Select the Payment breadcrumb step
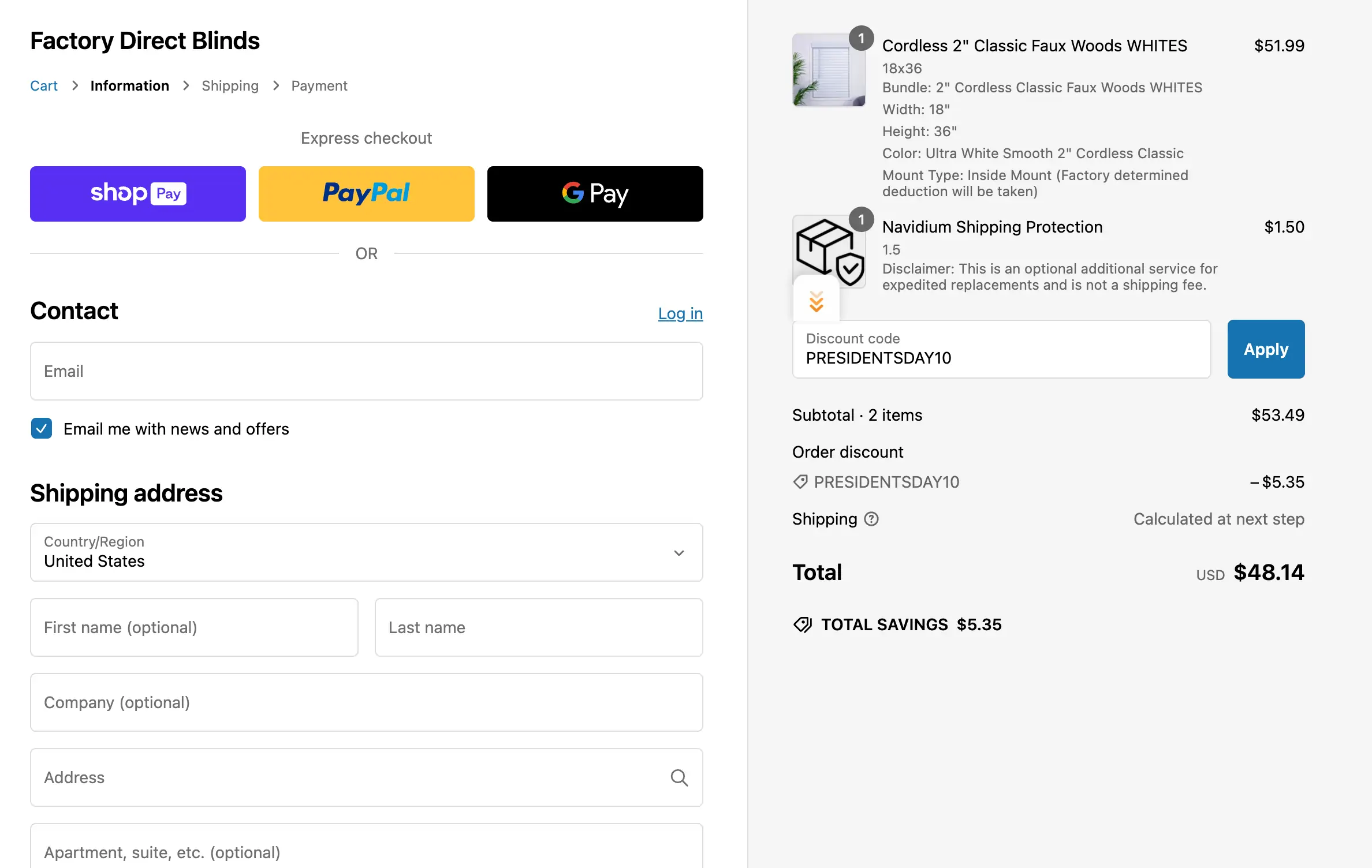Viewport: 1372px width, 868px height. click(319, 85)
